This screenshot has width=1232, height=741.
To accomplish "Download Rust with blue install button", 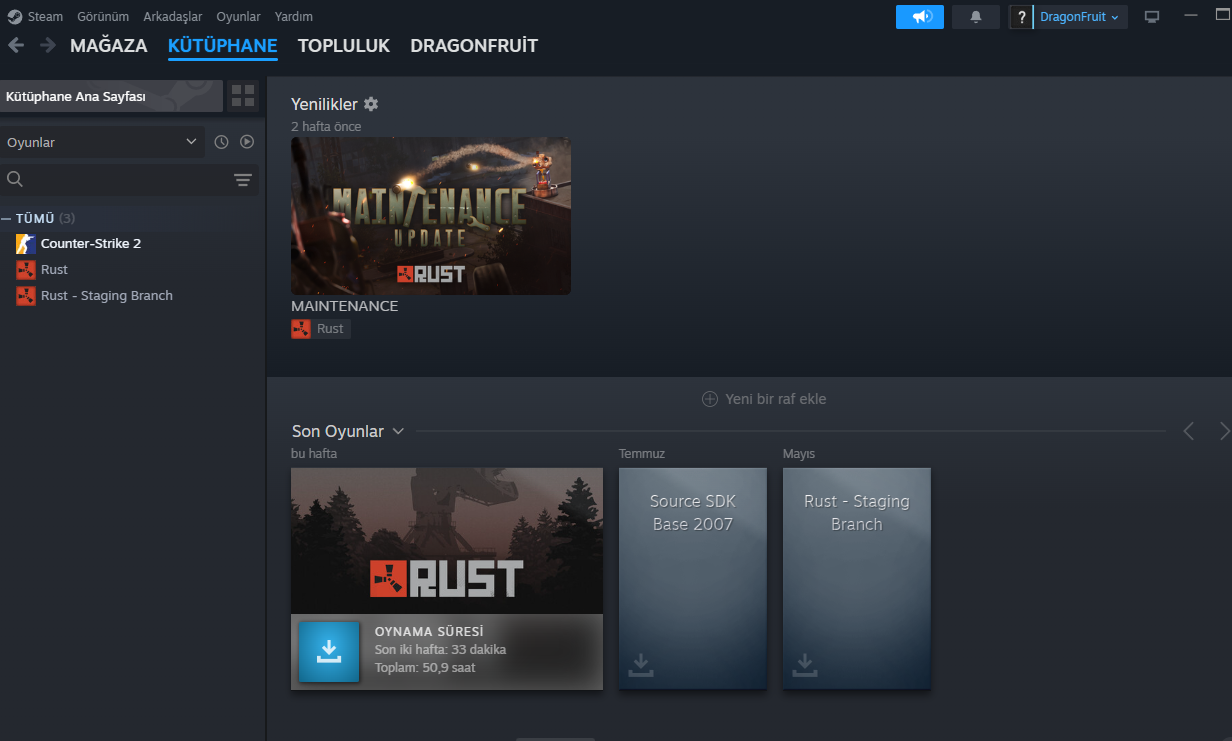I will pos(329,652).
